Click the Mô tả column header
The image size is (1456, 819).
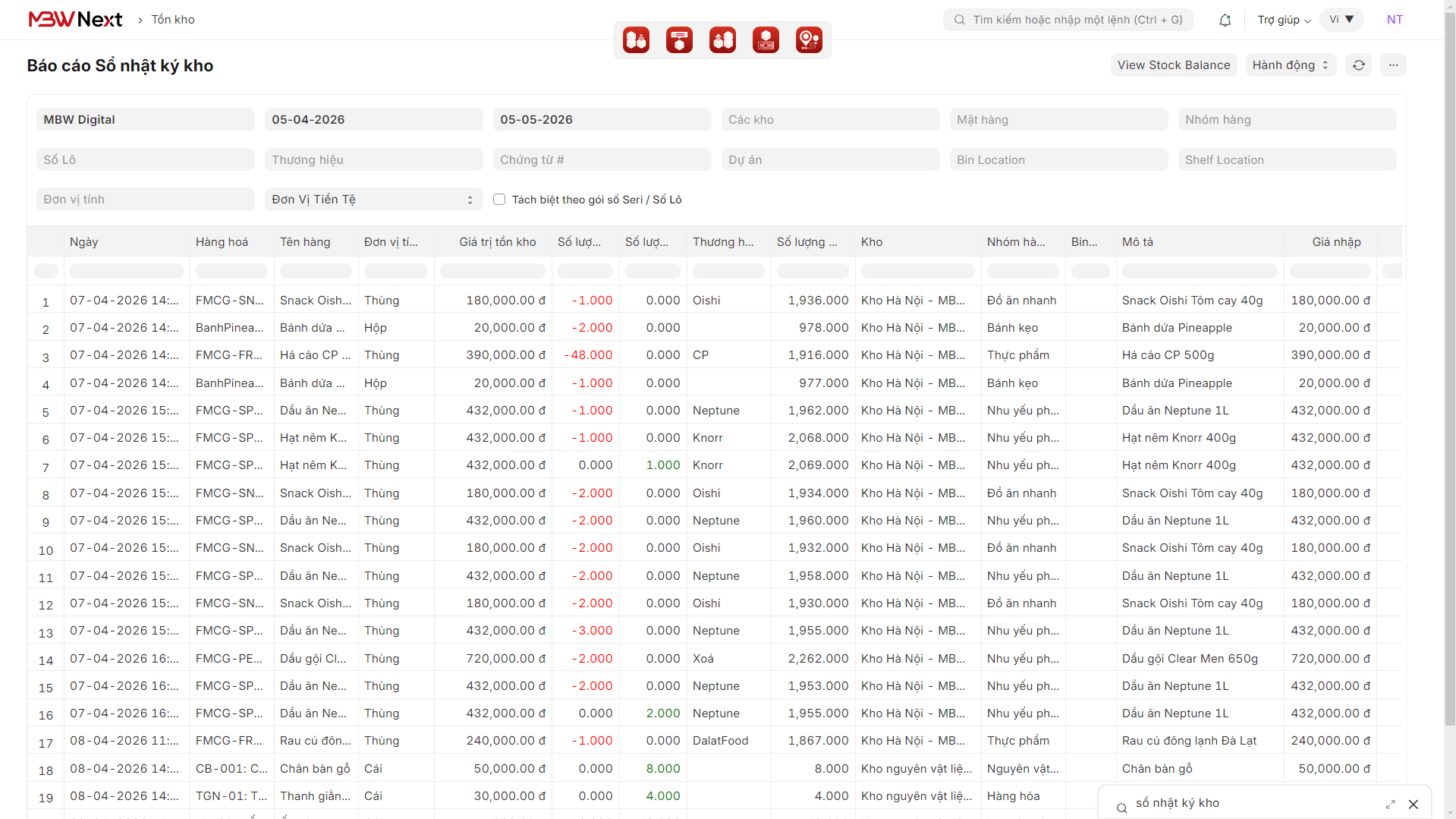[1200, 242]
